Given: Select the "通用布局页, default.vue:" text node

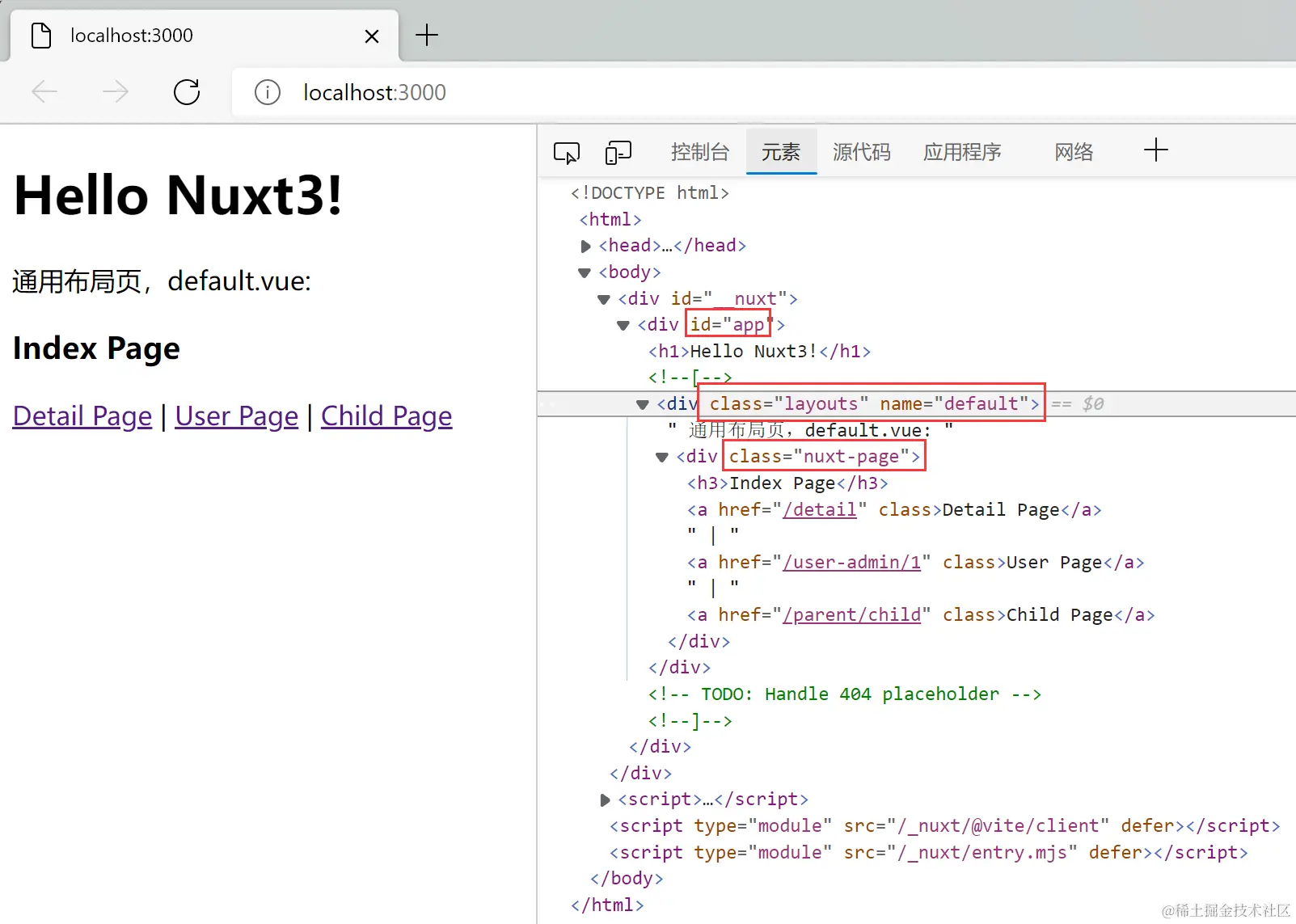Looking at the screenshot, I should pyautogui.click(x=810, y=430).
